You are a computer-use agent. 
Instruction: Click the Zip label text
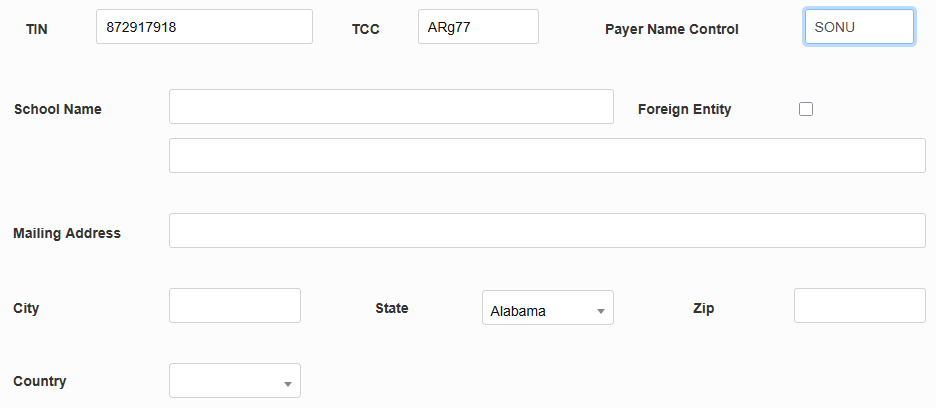point(703,308)
